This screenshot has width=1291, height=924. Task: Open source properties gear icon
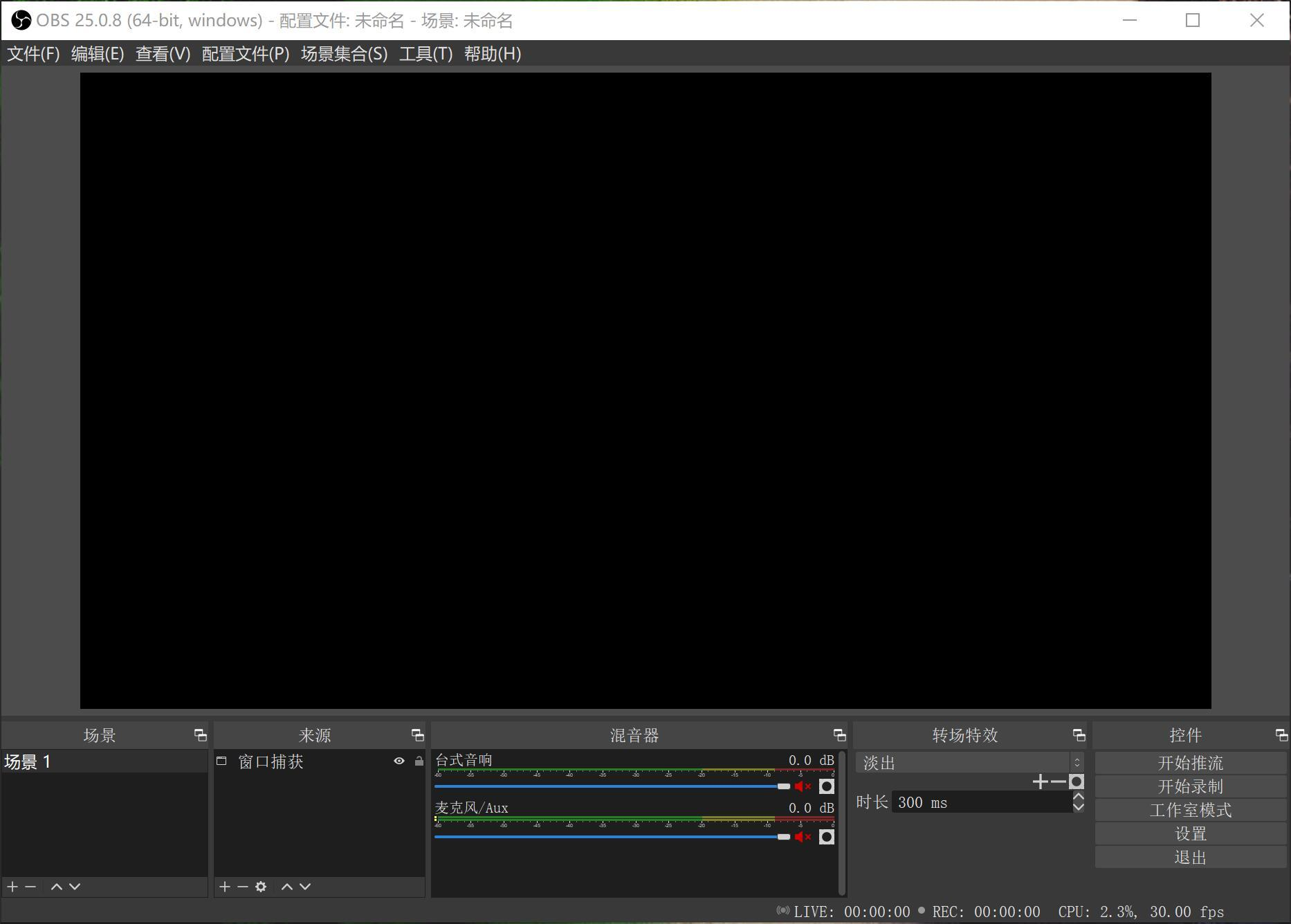tap(261, 887)
